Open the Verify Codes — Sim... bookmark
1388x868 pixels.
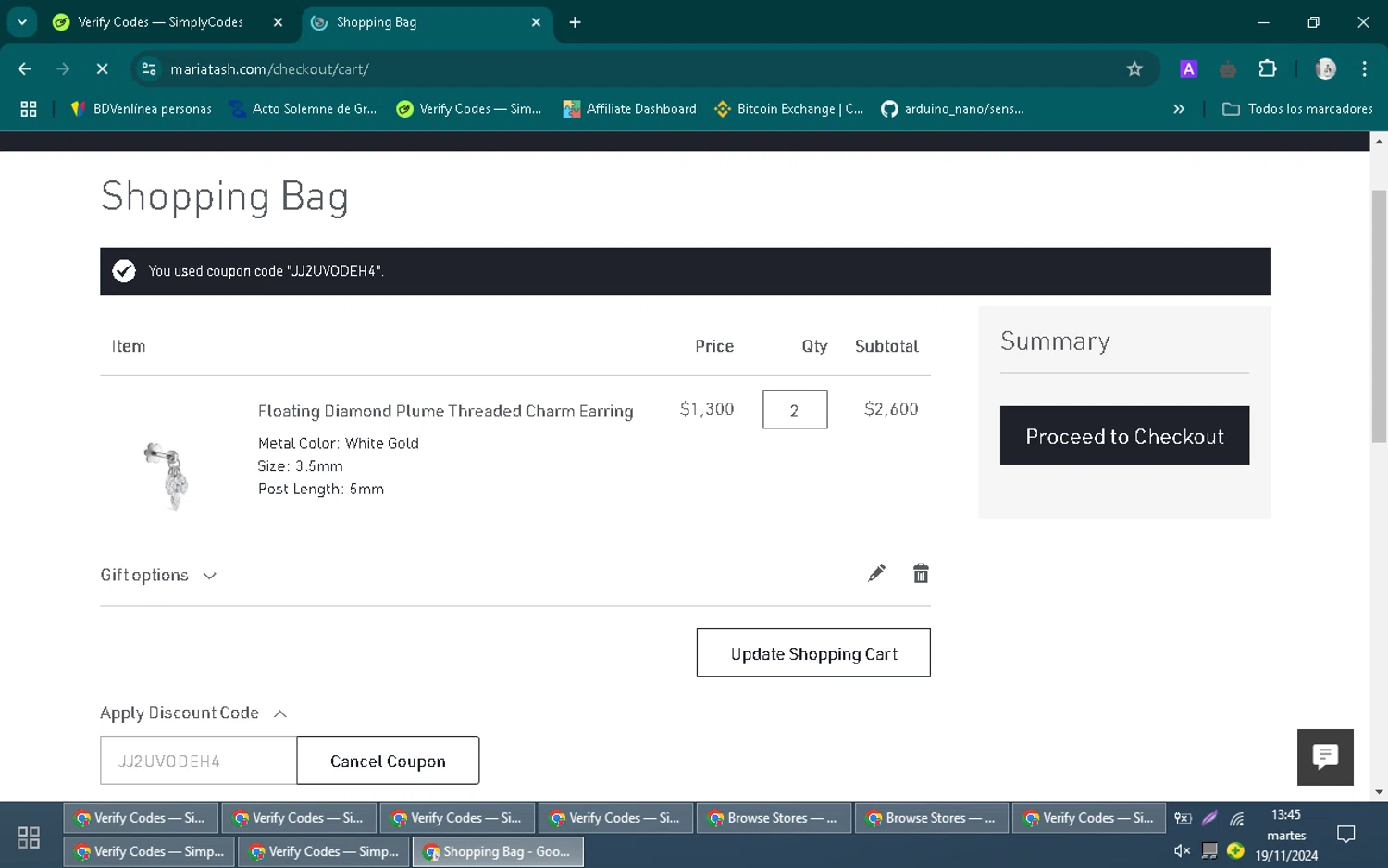469,109
